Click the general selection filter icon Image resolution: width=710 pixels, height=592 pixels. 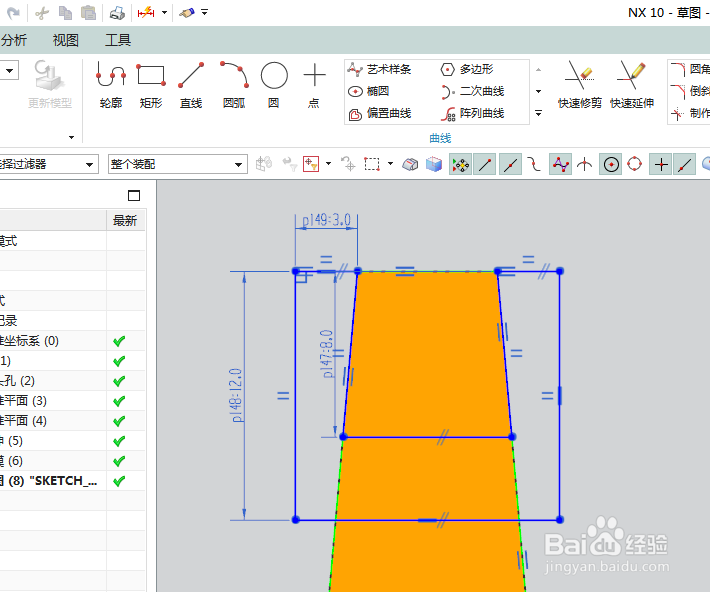[311, 164]
